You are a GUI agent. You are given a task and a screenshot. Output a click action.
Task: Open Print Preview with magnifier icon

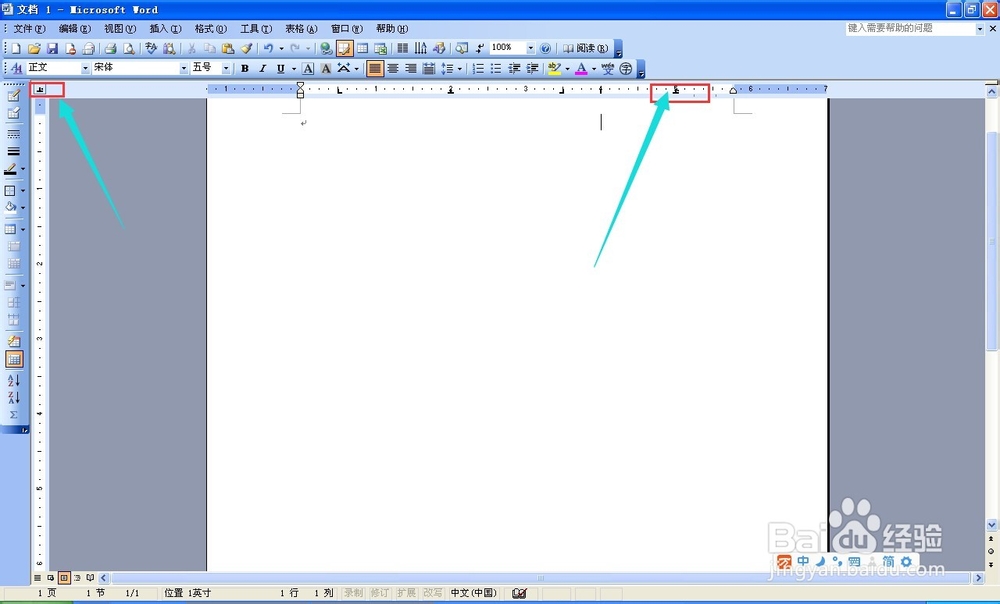click(x=129, y=48)
